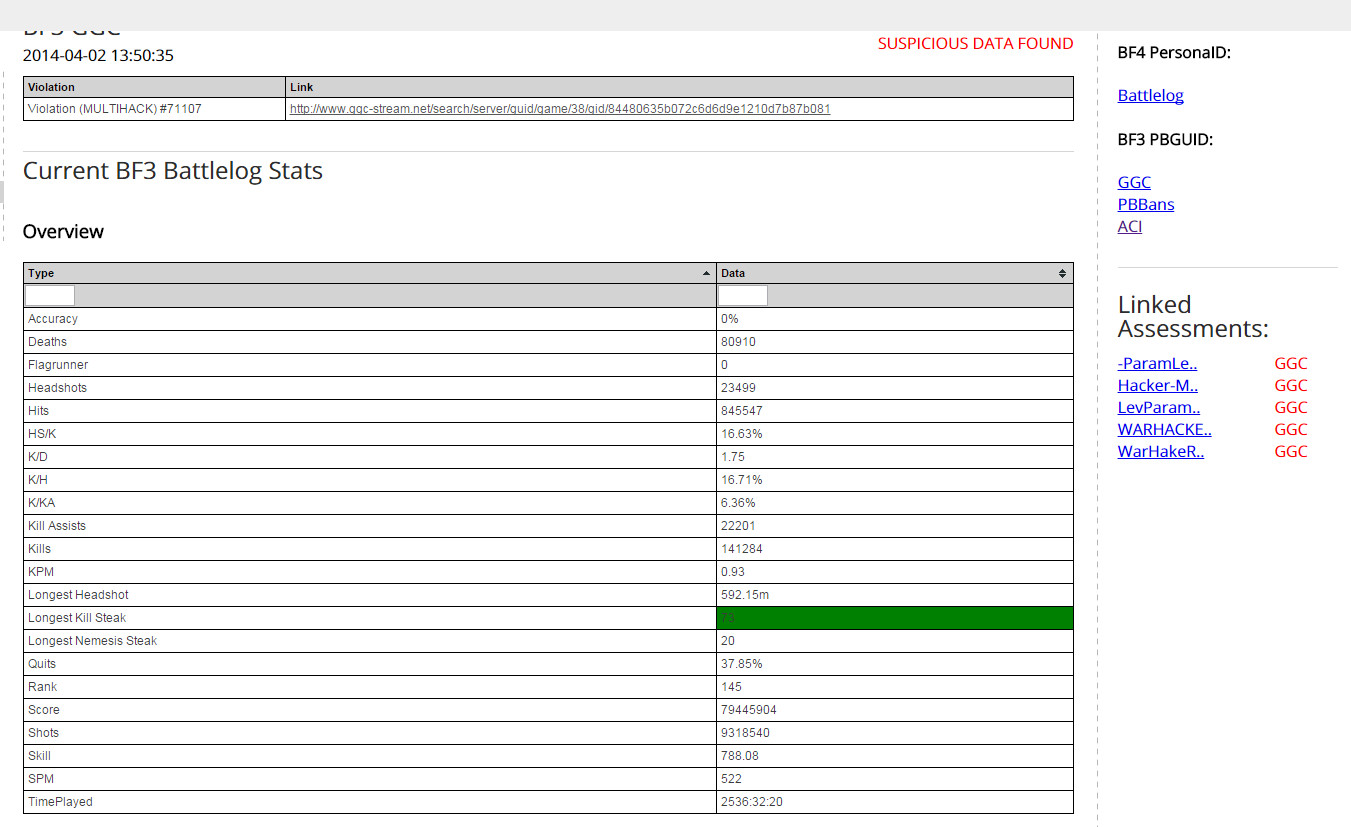The image size is (1351, 827).
Task: Select the BF3 PBGUID label
Action: 1165,140
